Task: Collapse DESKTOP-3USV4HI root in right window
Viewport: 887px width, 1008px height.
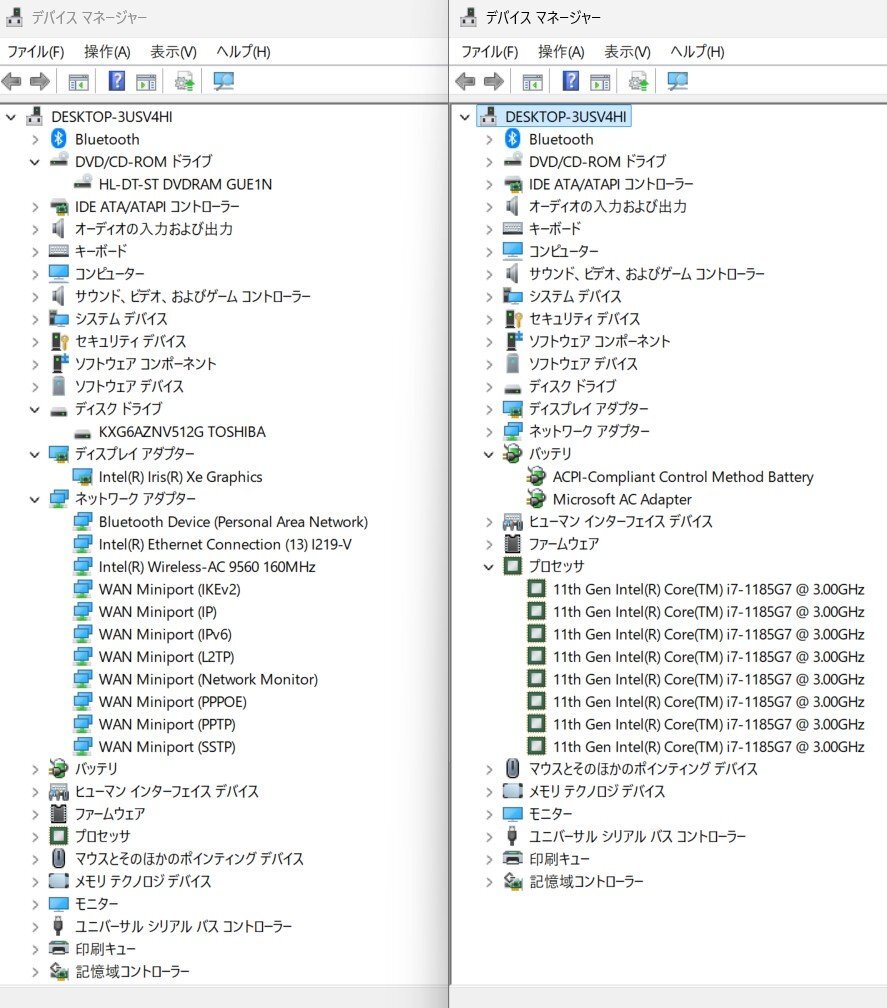Action: coord(465,117)
